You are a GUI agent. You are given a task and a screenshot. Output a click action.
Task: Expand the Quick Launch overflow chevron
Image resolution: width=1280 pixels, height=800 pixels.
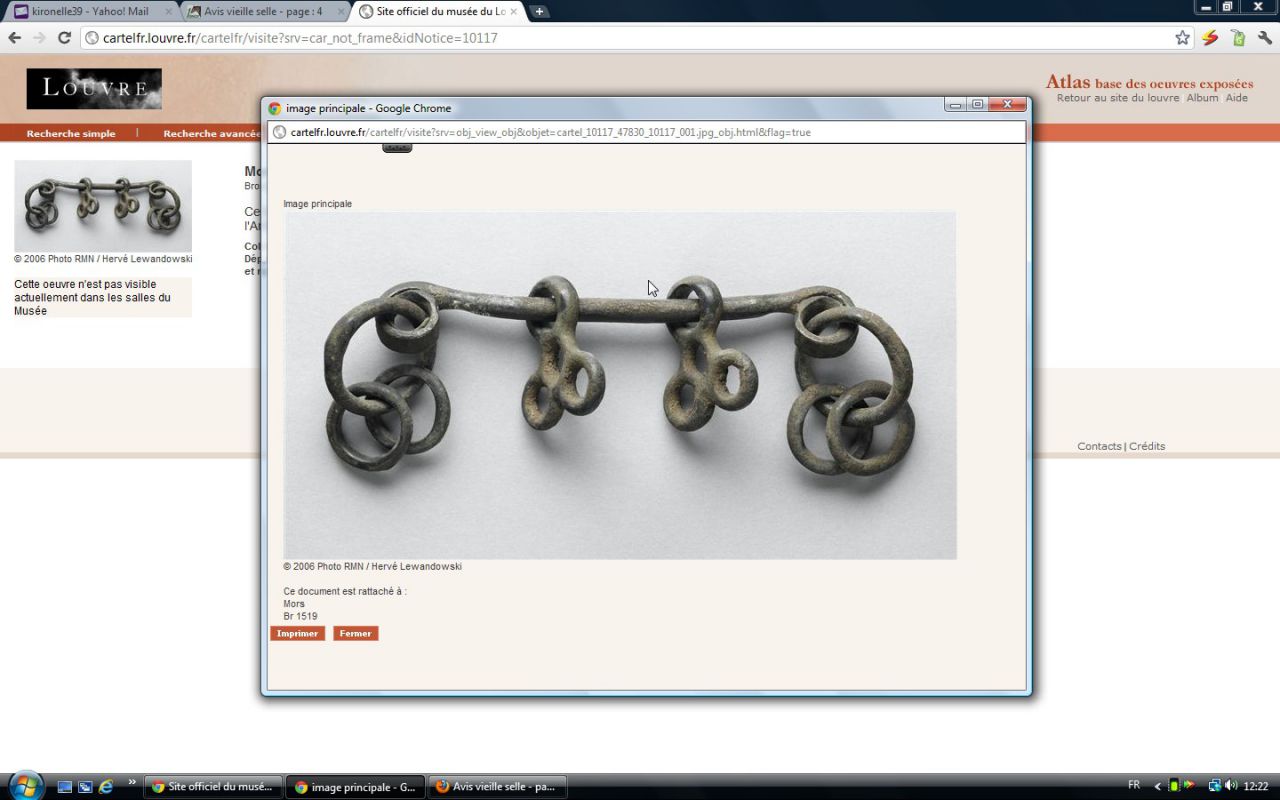132,783
